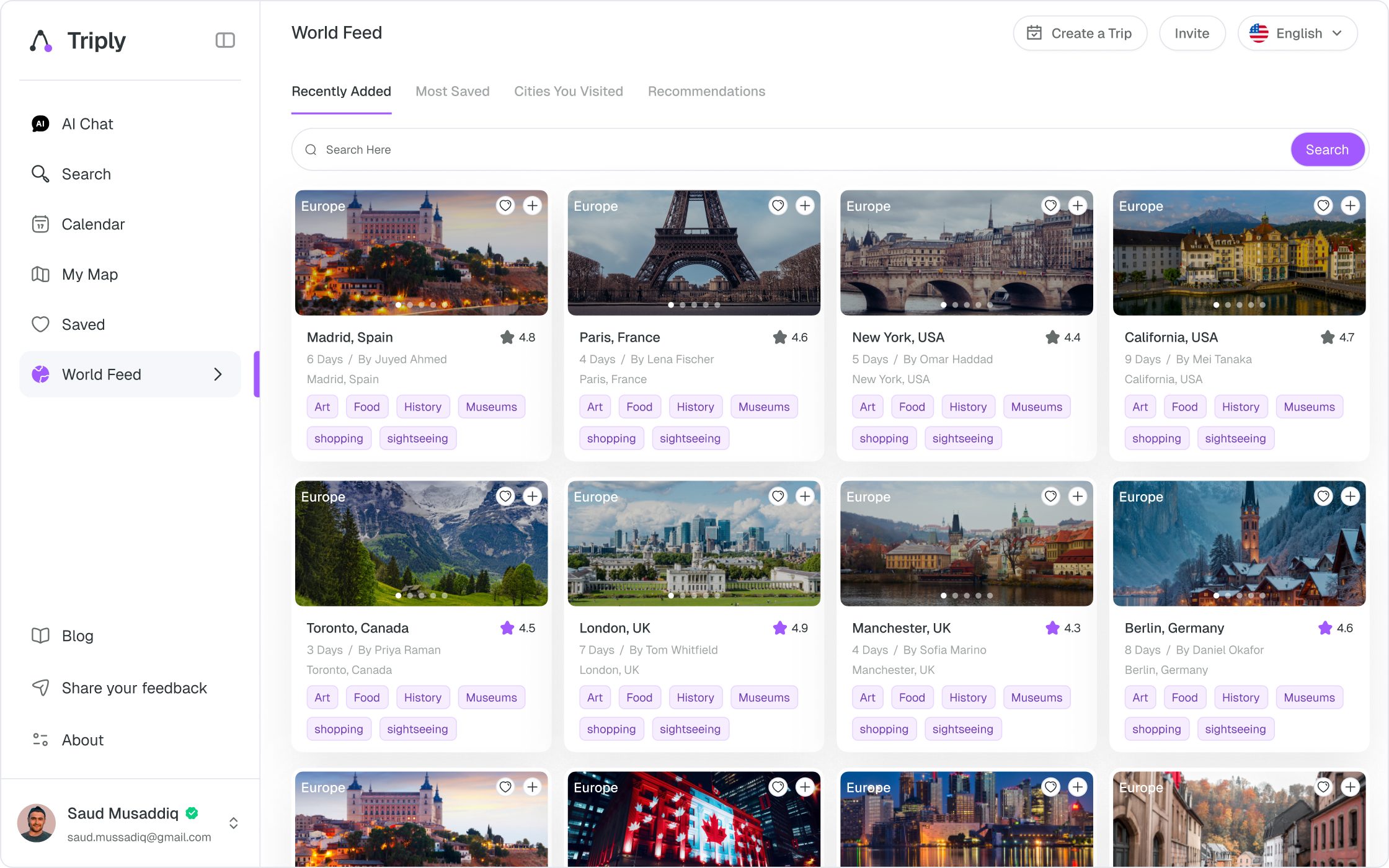
Task: Click the Invite button
Action: tap(1192, 33)
